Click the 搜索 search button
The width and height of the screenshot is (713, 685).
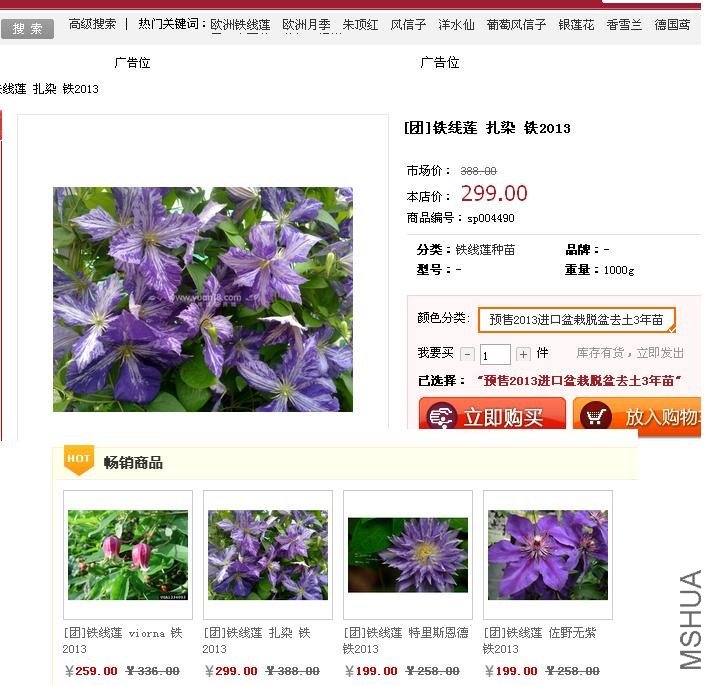[x=27, y=28]
